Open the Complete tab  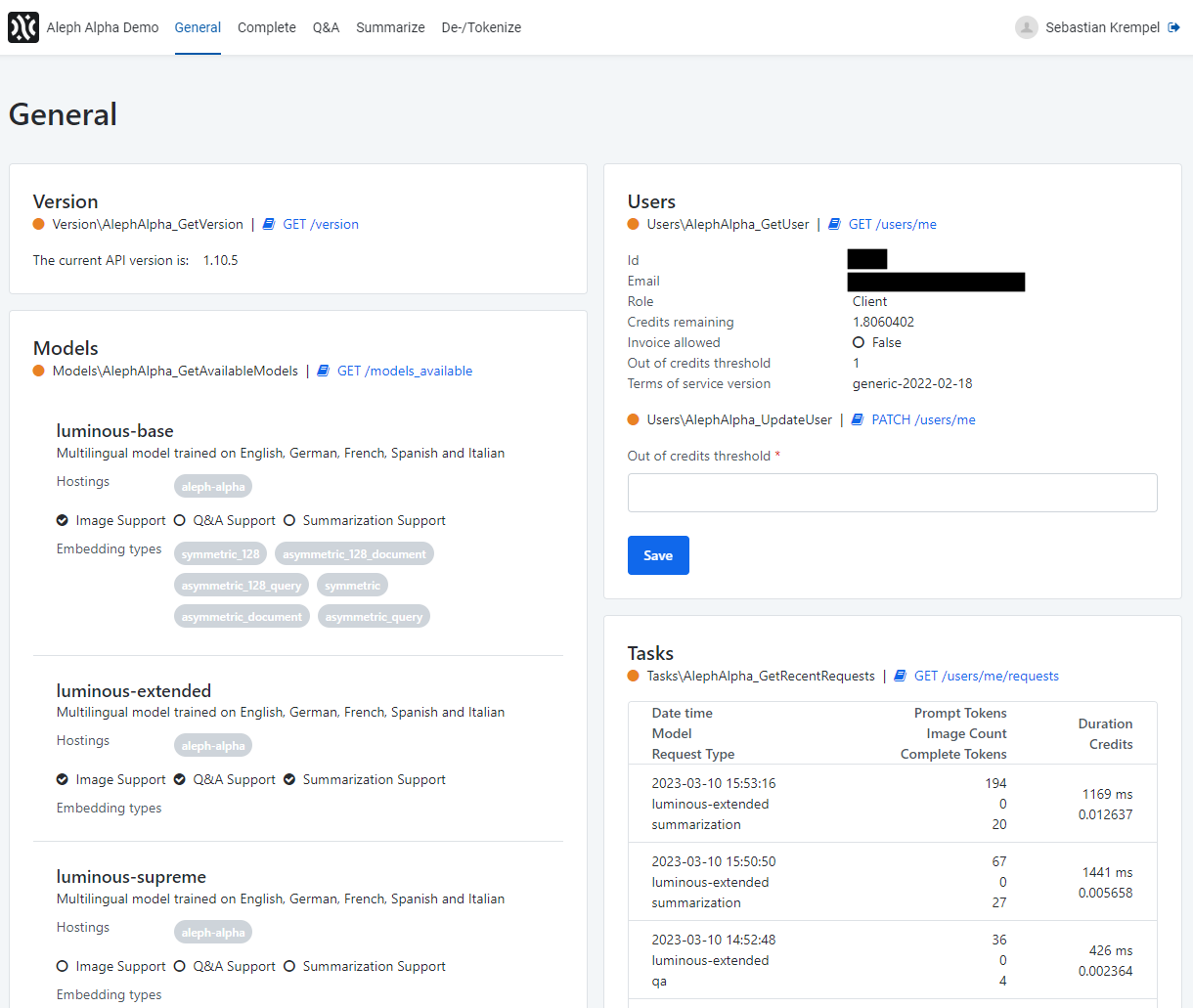pyautogui.click(x=266, y=27)
